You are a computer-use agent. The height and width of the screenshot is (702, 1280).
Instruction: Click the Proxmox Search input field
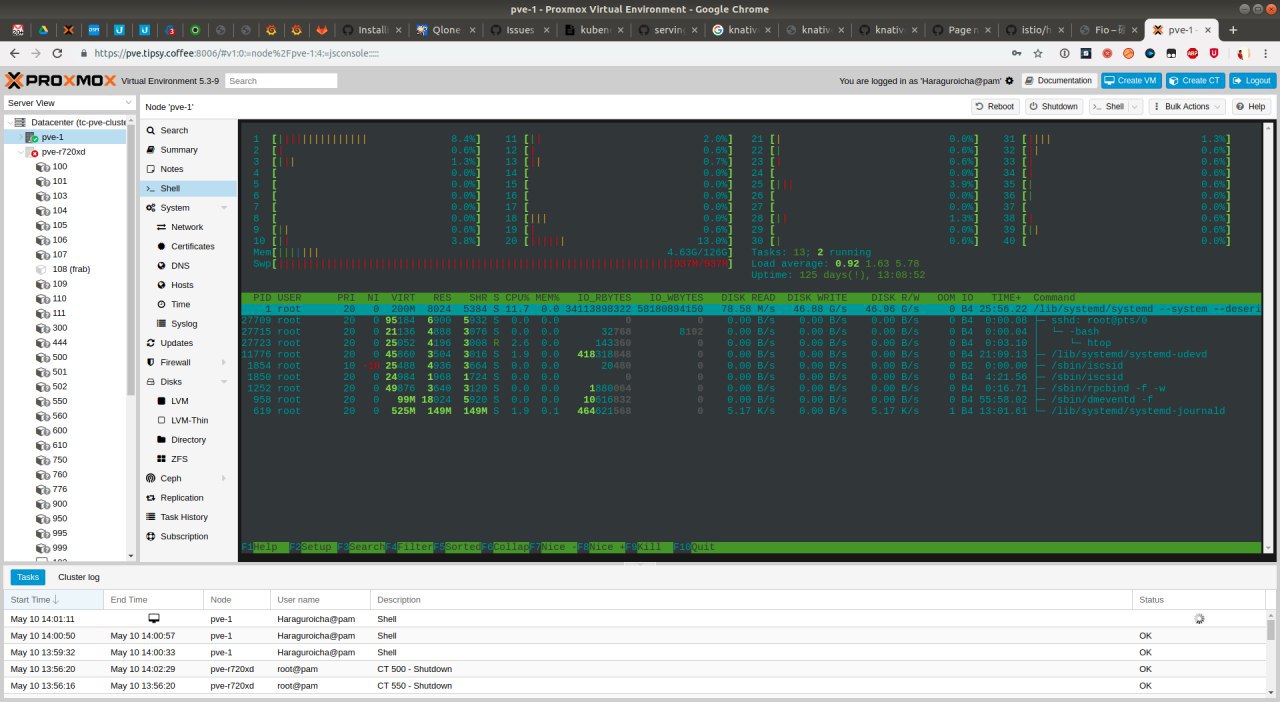click(280, 81)
